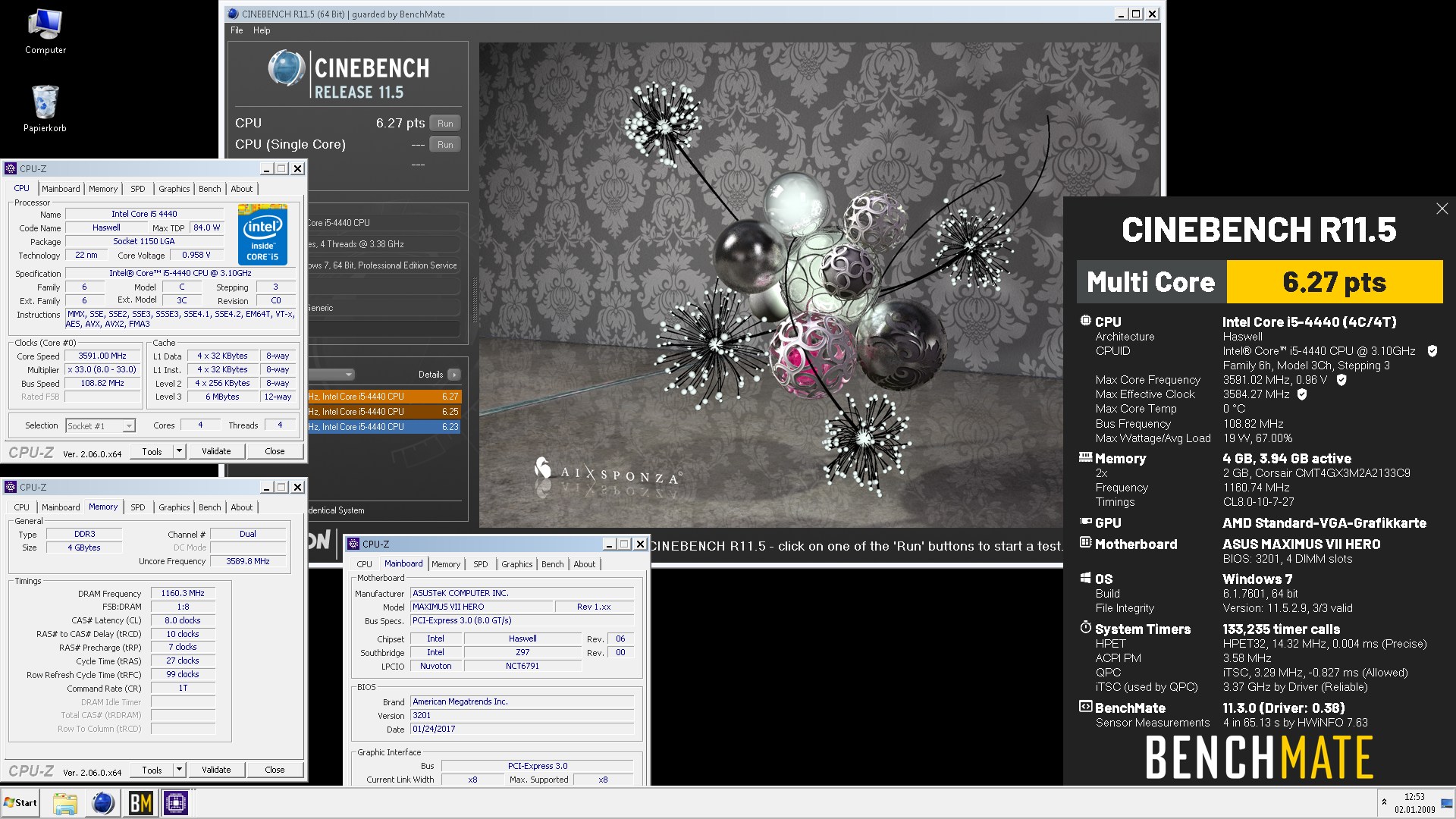Expand Tools dropdown arrow in top CPU-Z
1456x819 pixels.
[180, 451]
